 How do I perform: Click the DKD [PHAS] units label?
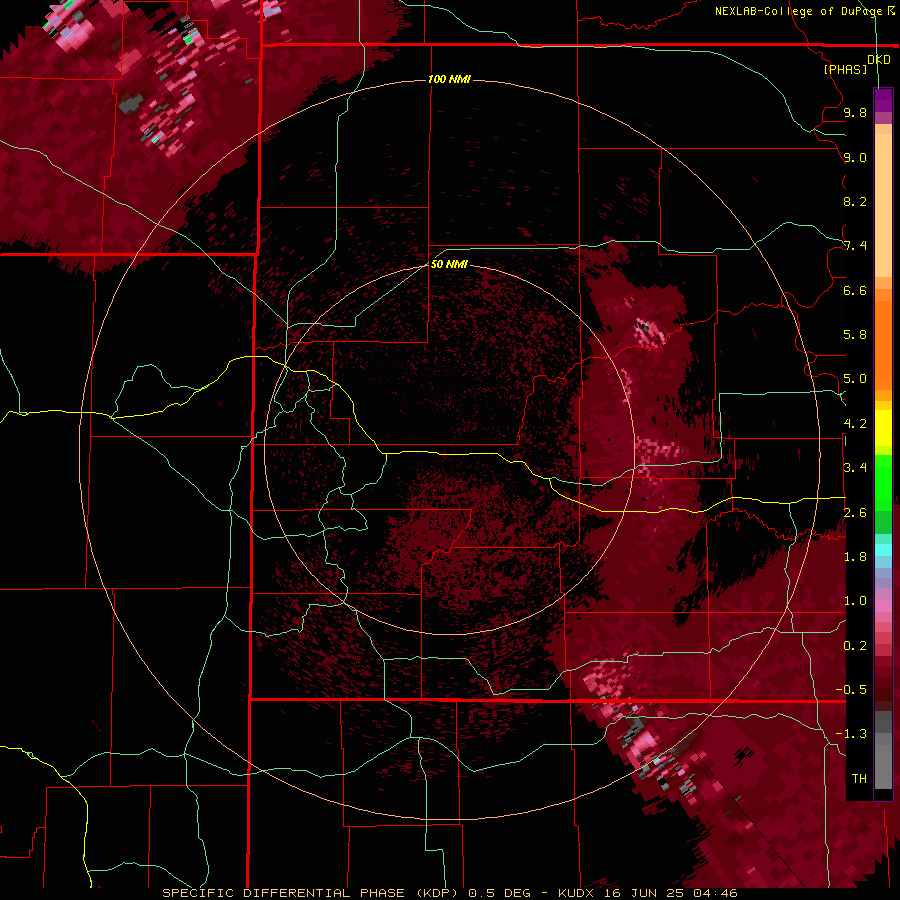[856, 64]
